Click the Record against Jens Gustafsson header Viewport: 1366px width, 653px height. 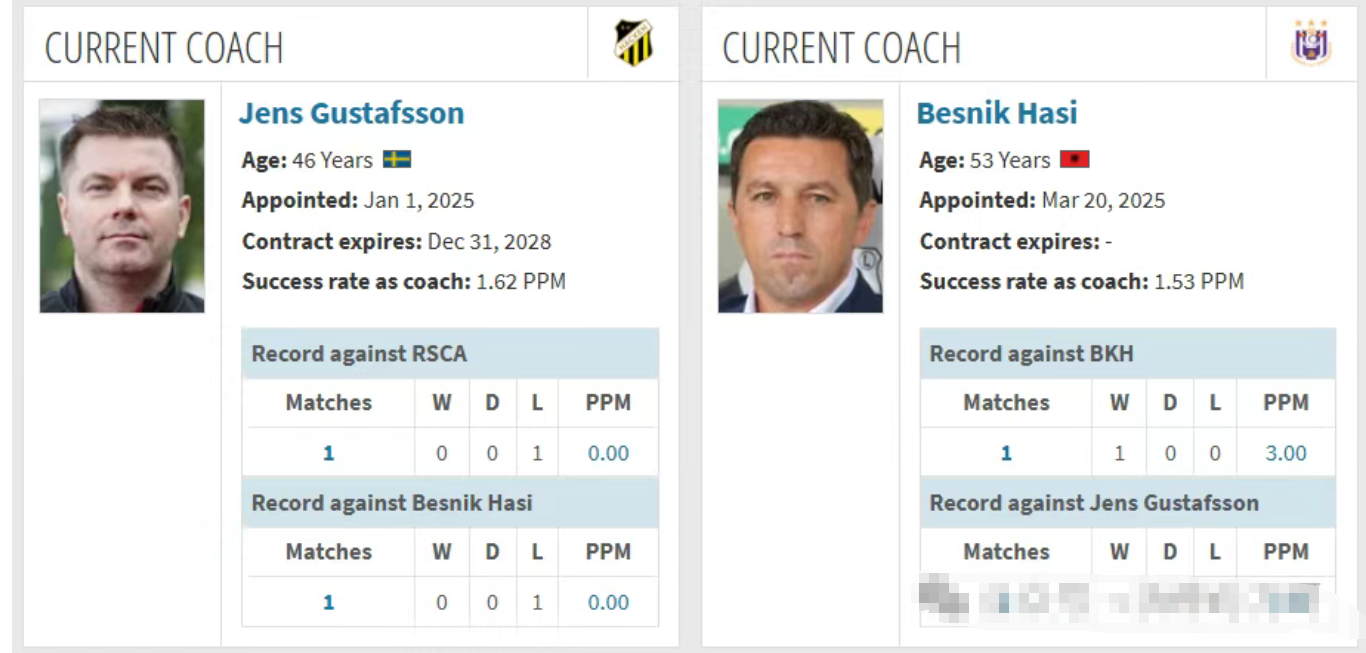1094,503
